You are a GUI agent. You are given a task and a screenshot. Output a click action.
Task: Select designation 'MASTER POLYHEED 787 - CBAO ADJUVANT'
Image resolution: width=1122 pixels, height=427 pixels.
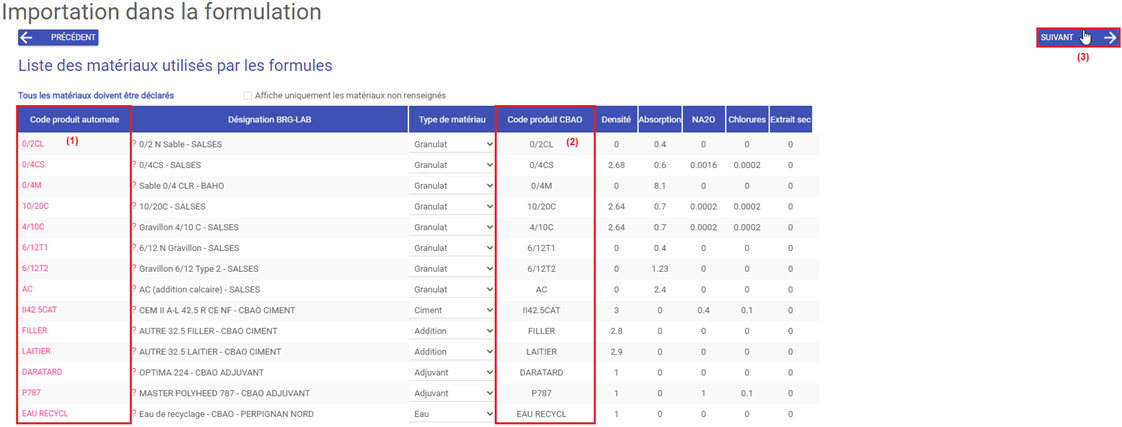[x=224, y=393]
